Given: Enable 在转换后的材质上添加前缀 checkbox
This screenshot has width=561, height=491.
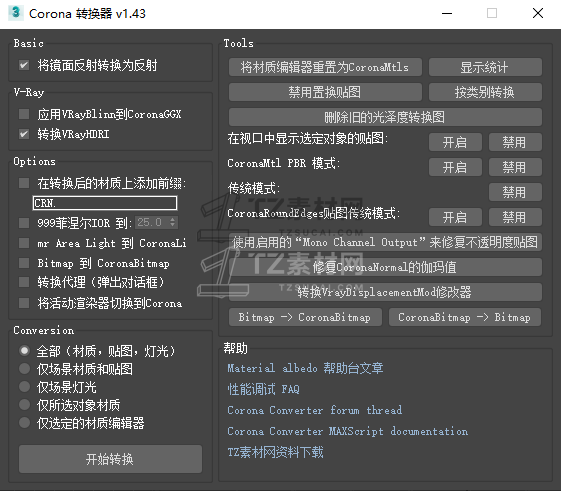Looking at the screenshot, I should click(x=24, y=183).
